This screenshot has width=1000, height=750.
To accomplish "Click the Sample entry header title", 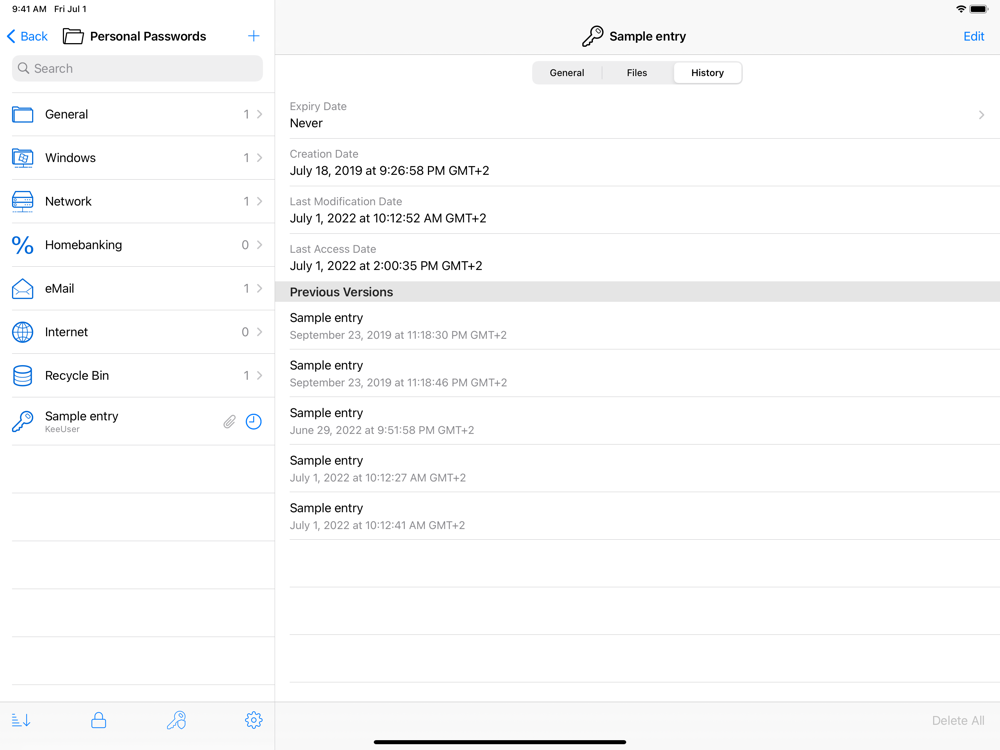I will pos(647,36).
